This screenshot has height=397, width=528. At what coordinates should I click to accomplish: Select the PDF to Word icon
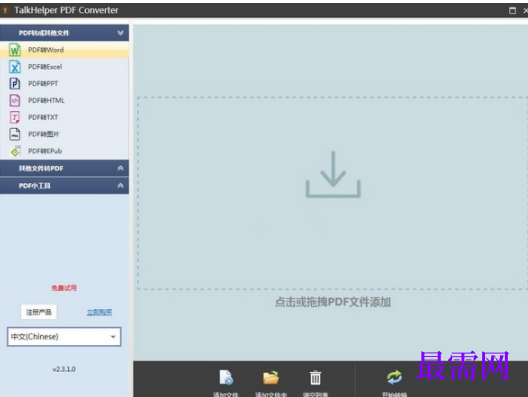click(14, 50)
